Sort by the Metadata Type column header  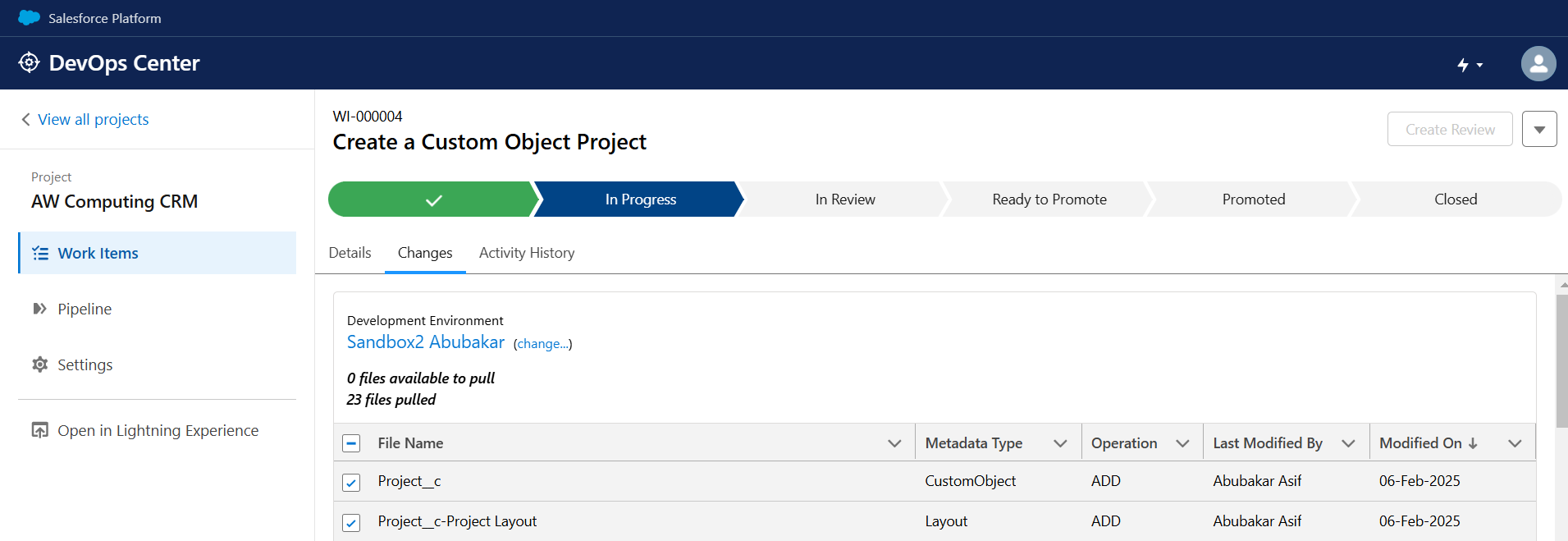click(974, 443)
